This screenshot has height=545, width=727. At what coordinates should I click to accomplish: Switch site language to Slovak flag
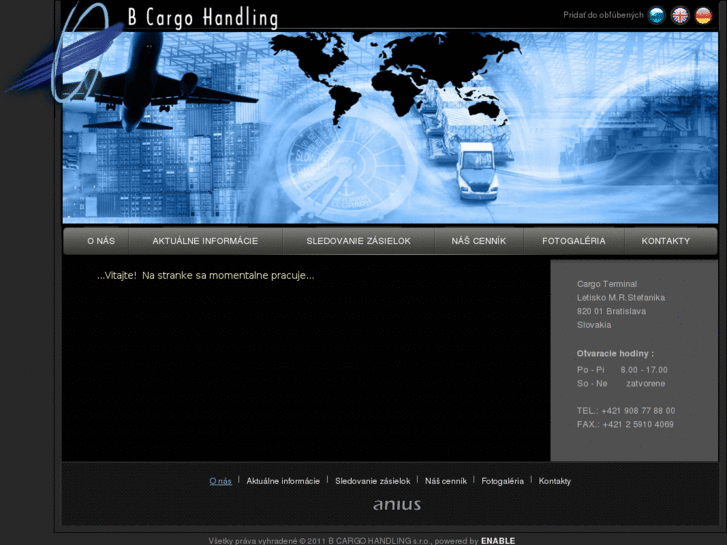tap(657, 16)
